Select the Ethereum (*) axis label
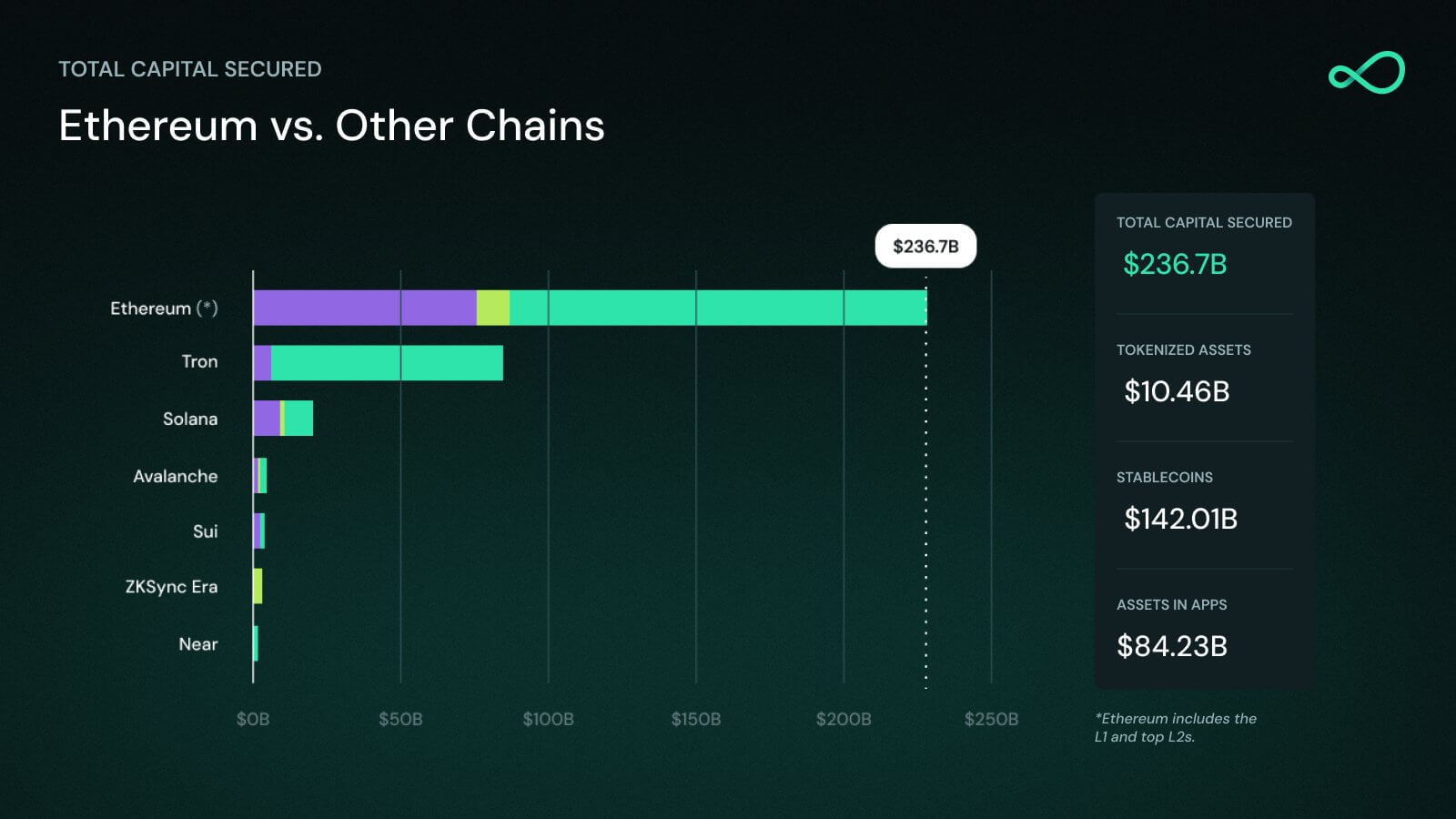1456x819 pixels. pos(164,308)
